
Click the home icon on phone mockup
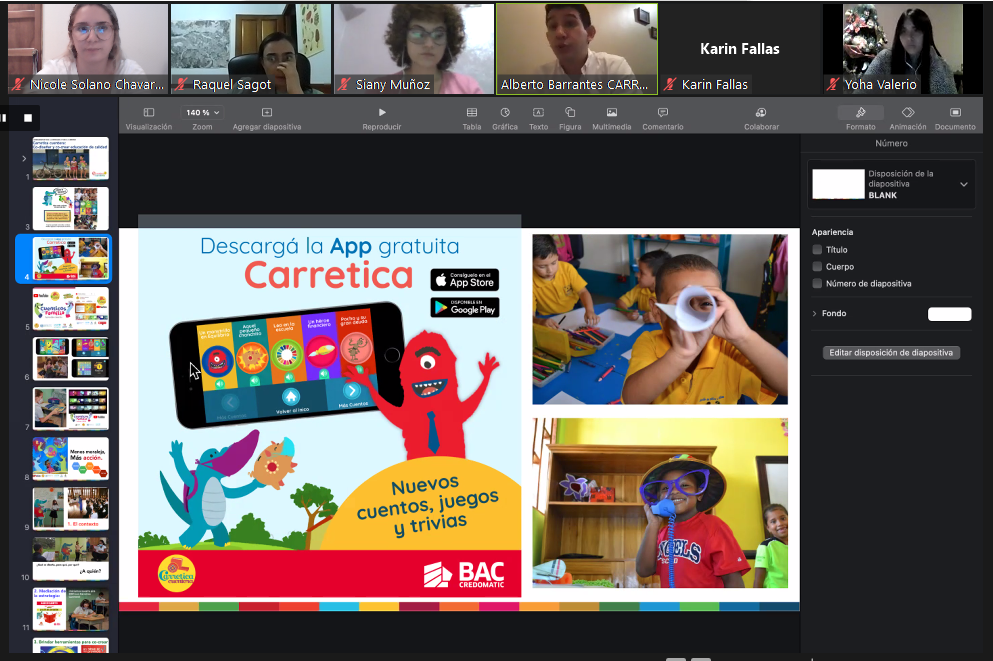point(291,396)
